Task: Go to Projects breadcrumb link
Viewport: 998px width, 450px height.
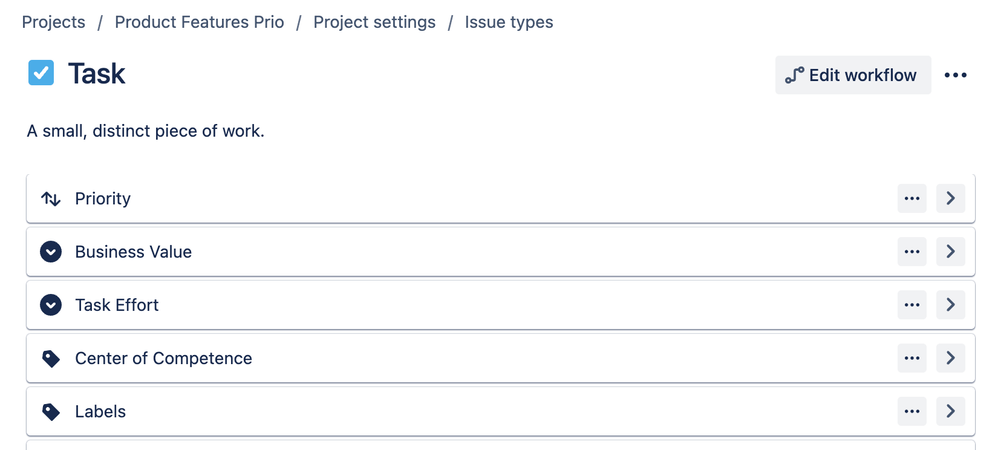Action: (x=53, y=22)
